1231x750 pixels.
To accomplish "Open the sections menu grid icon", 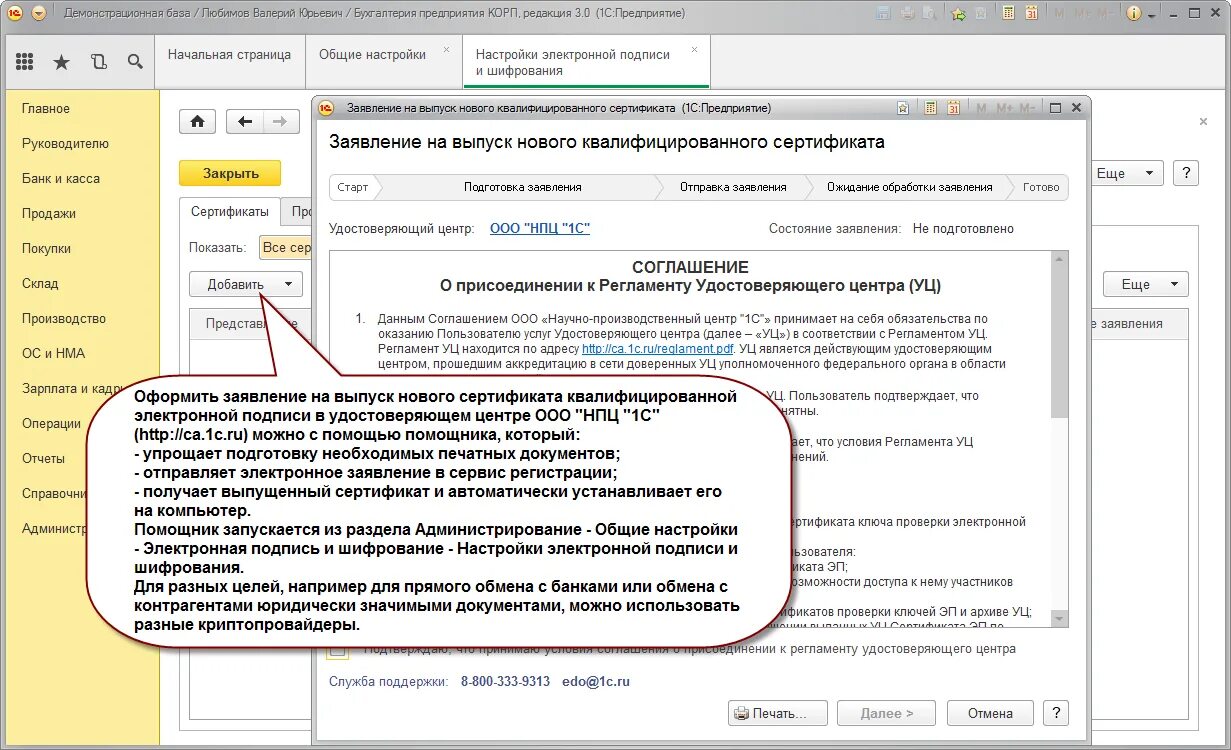I will [25, 62].
